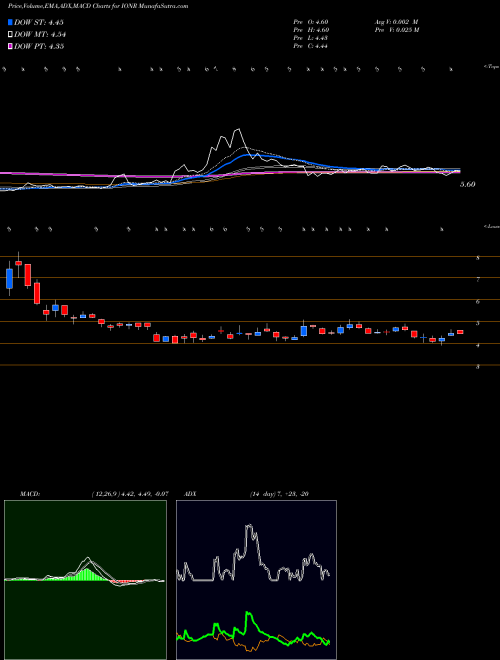The image size is (500, 660).
Task: Click the magenta DOW PT legend swatch
Action: (x=10, y=46)
